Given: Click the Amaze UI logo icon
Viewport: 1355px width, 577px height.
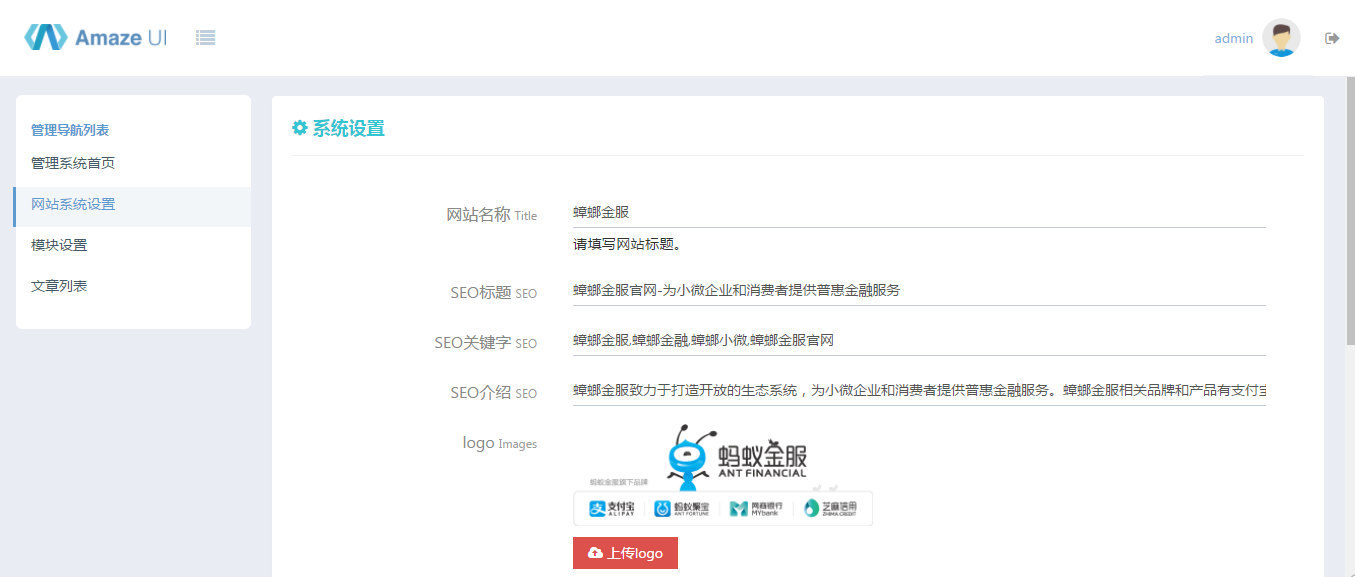Looking at the screenshot, I should click(45, 38).
